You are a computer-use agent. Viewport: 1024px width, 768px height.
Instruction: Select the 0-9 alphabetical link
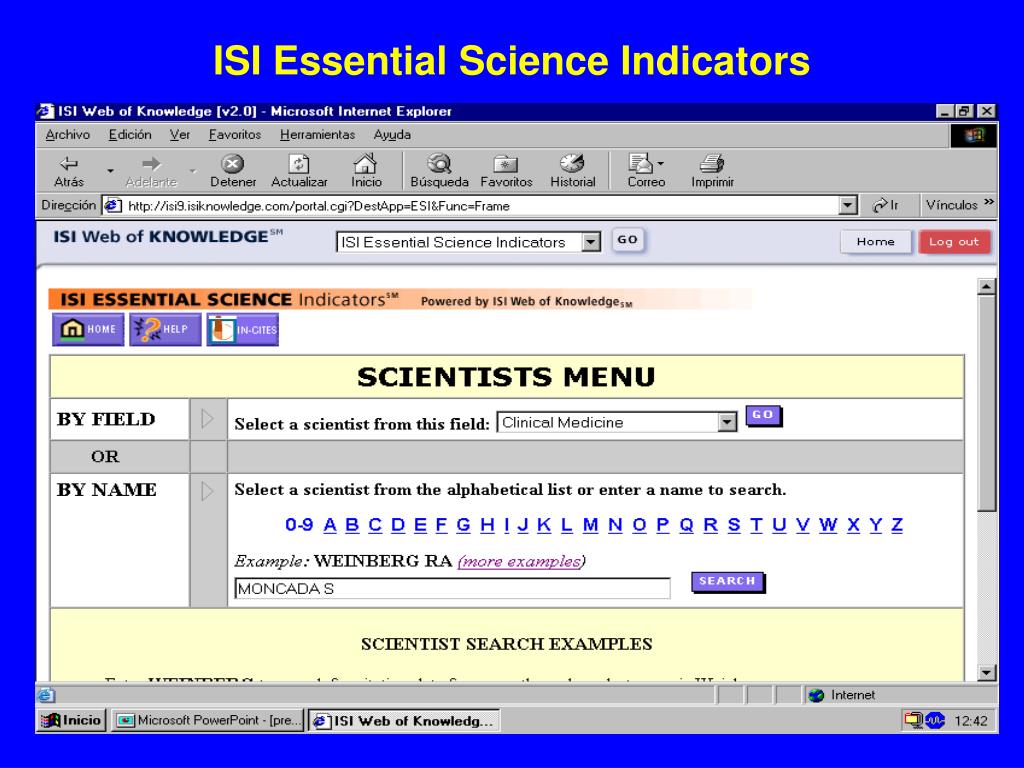(299, 524)
